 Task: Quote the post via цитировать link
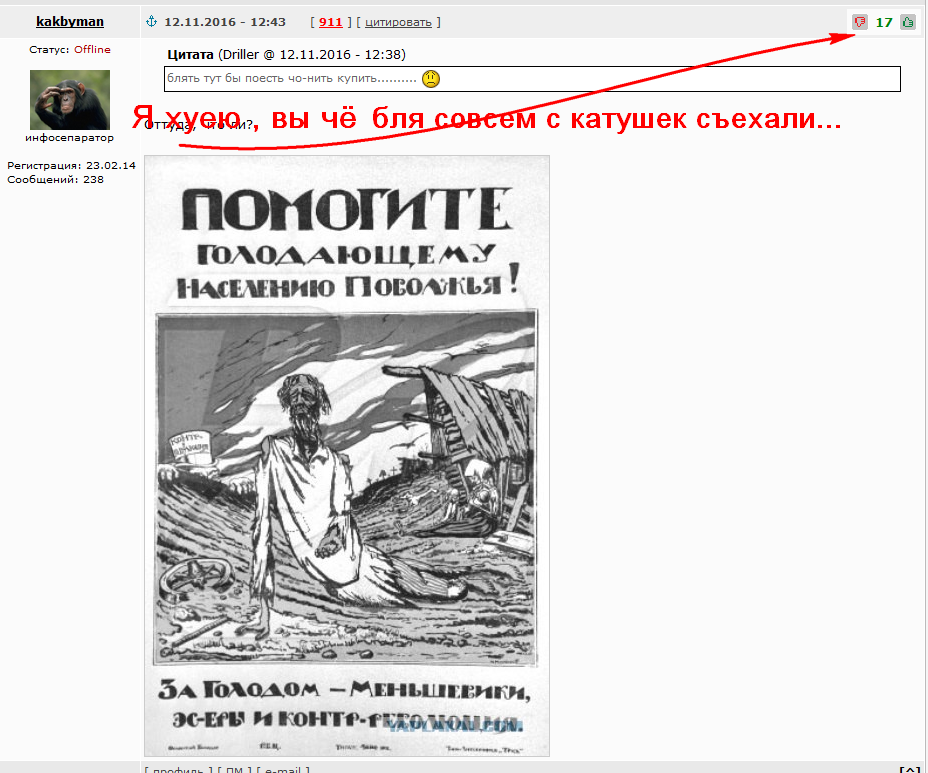point(398,22)
